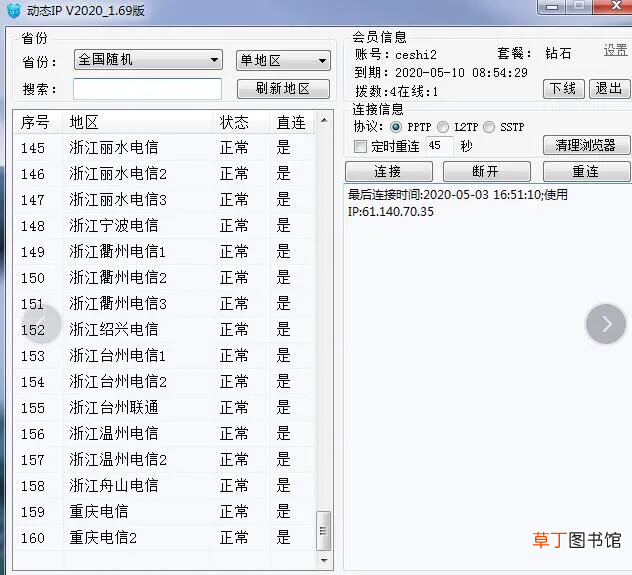The width and height of the screenshot is (632, 575).
Task: Select row 浙江台州电信2
Action: (164, 382)
